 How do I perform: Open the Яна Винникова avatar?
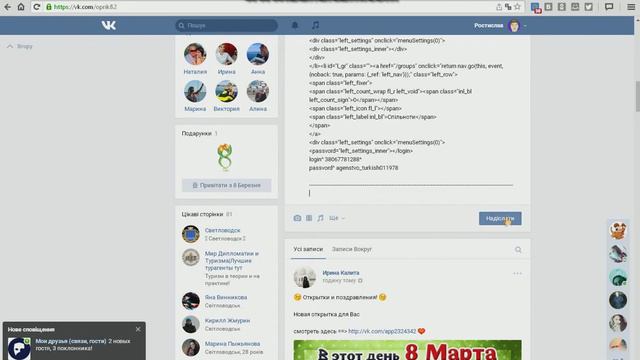(191, 301)
